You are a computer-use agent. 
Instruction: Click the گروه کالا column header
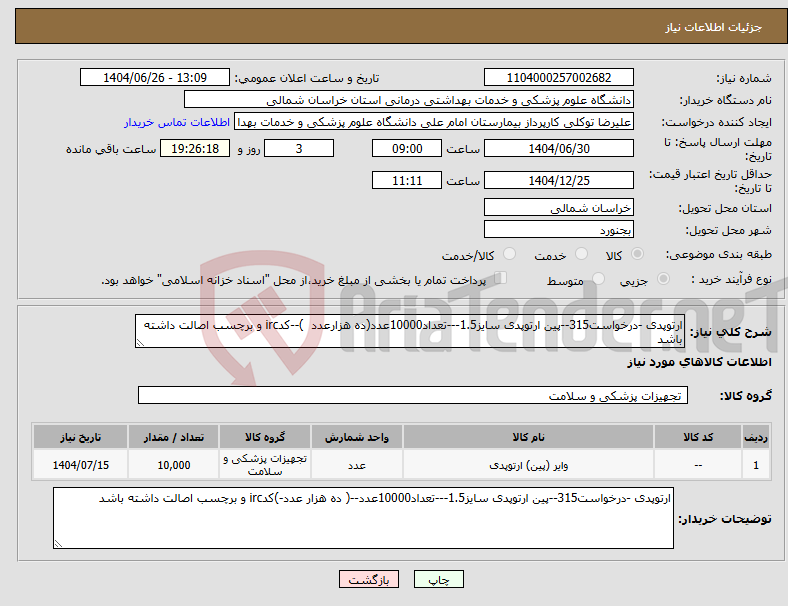(x=265, y=437)
